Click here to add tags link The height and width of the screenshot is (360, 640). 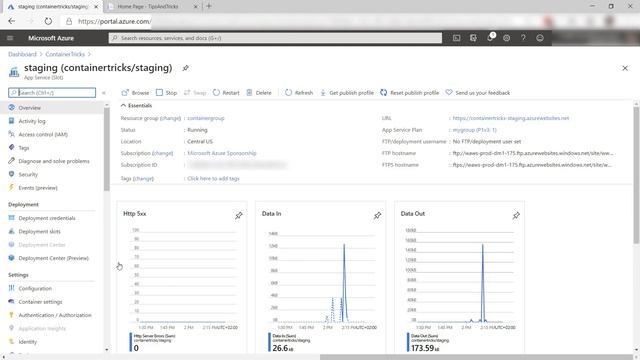pyautogui.click(x=213, y=178)
